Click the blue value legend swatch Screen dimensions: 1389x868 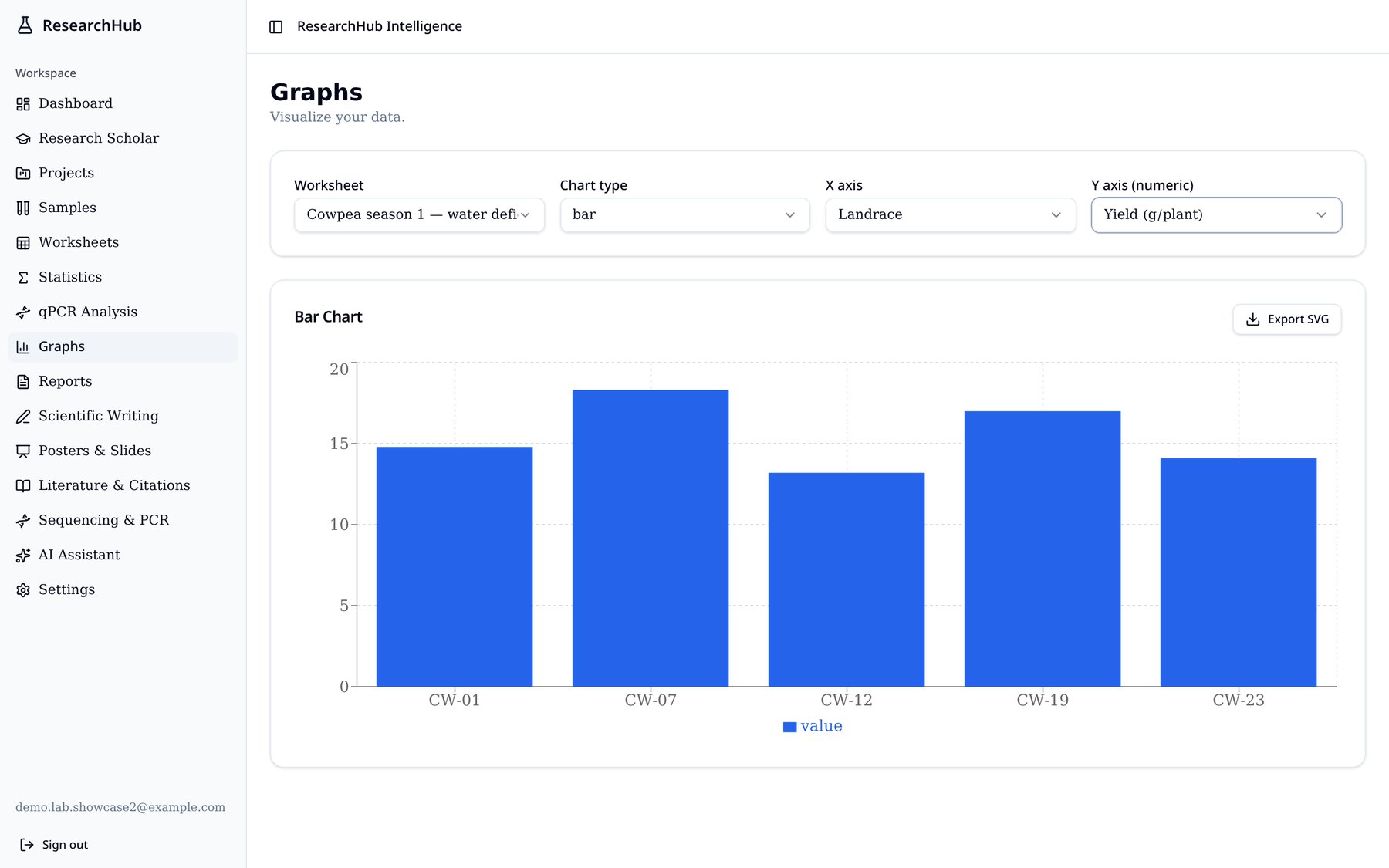coord(789,727)
